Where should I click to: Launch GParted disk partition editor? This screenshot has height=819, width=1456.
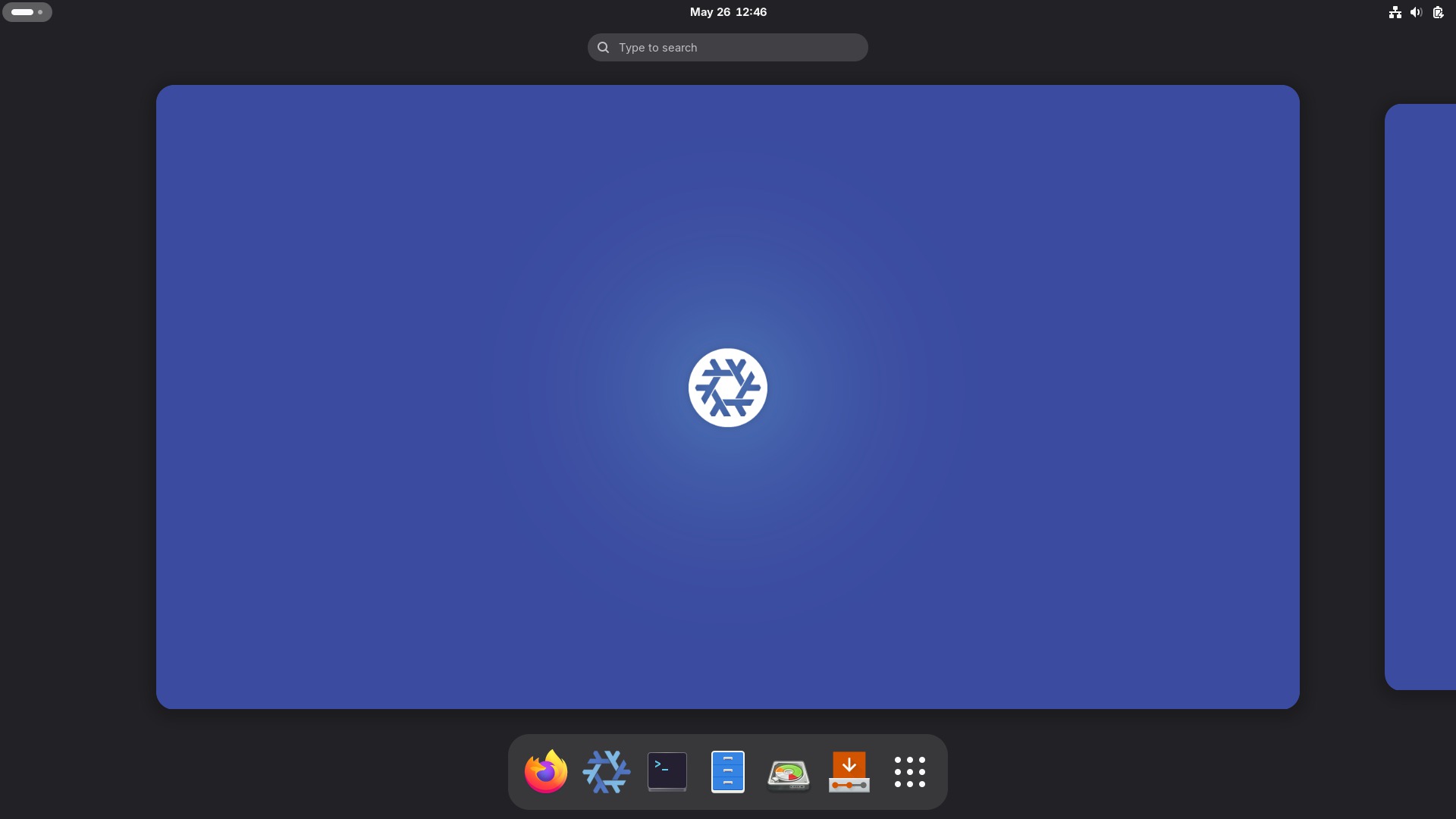pyautogui.click(x=789, y=774)
